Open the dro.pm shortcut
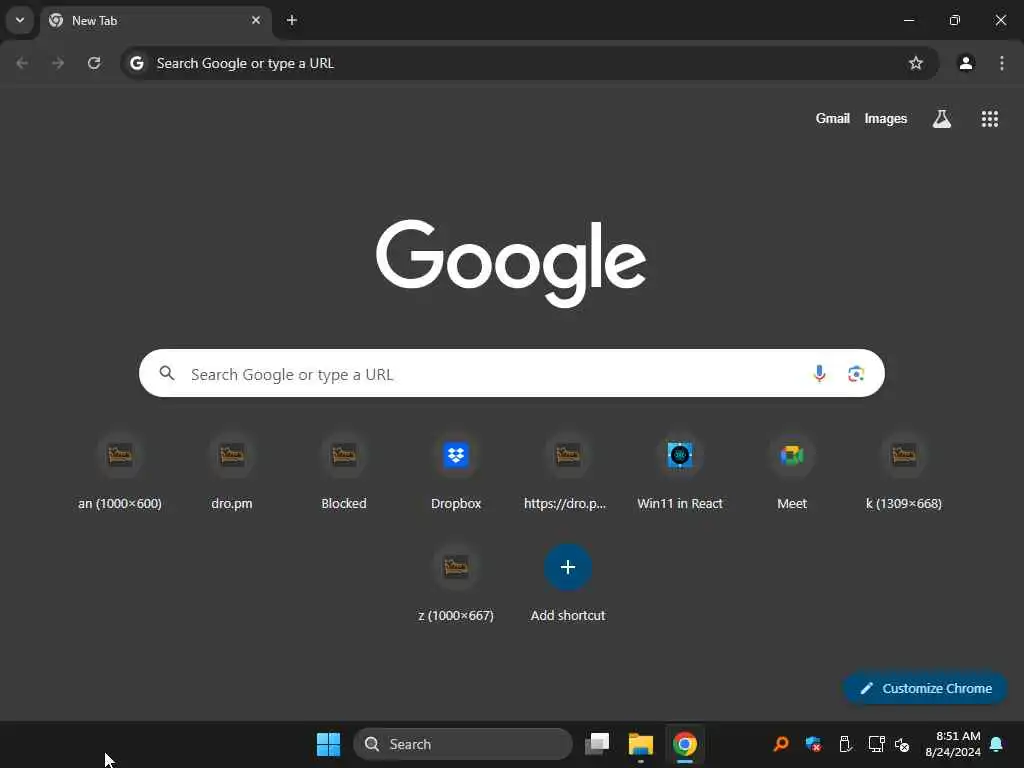 click(232, 473)
